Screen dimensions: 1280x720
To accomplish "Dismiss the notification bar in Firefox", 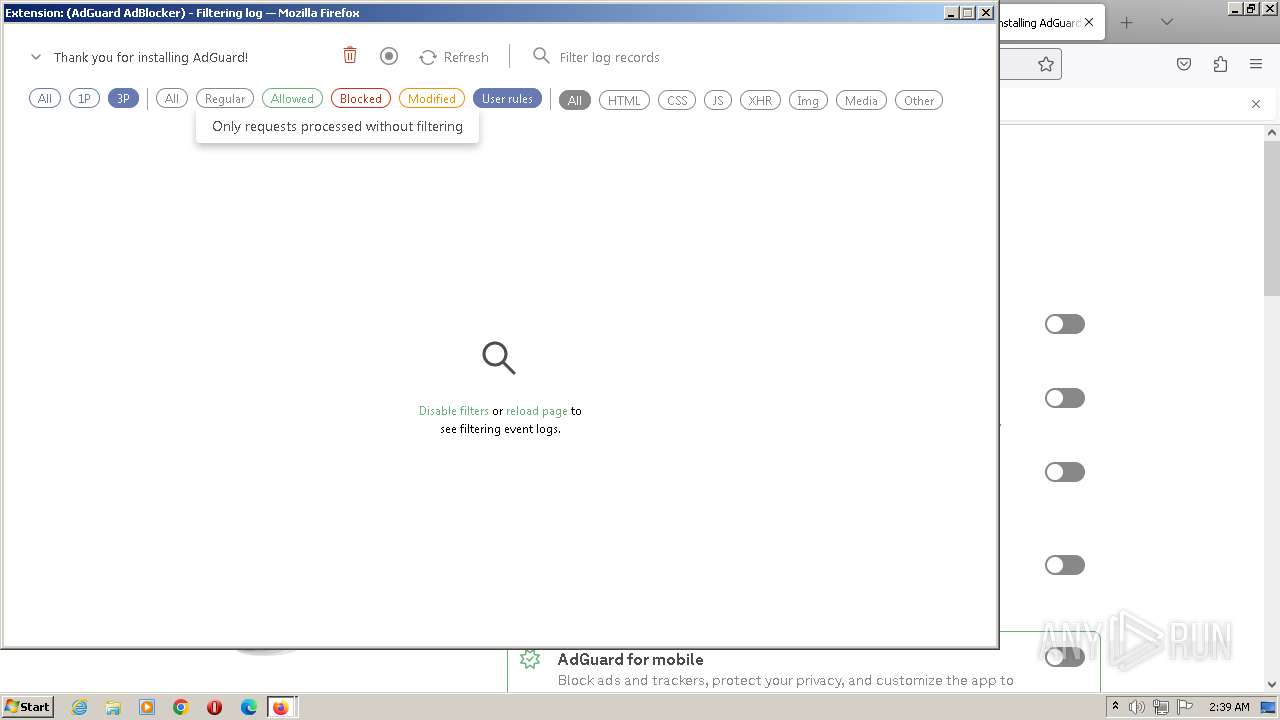I will pos(1256,104).
